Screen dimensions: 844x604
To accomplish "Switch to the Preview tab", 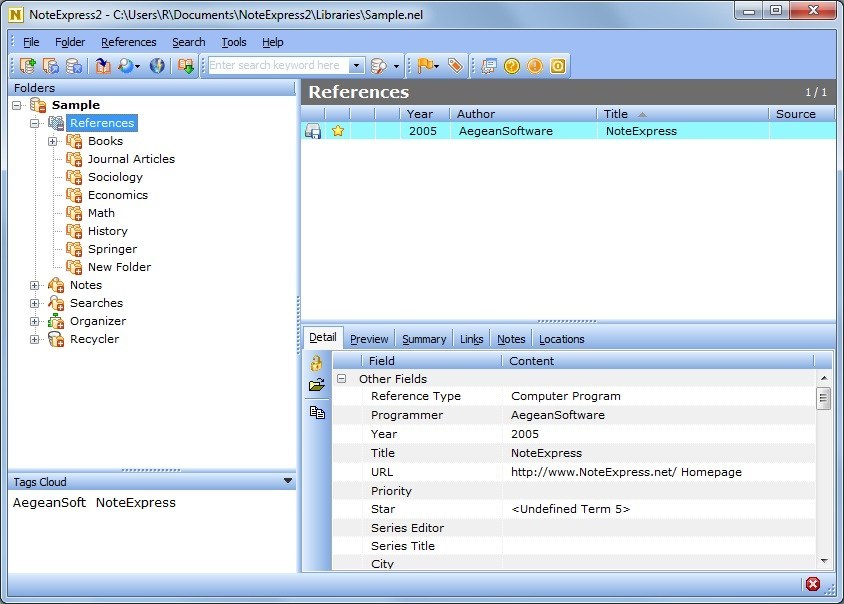I will [x=369, y=339].
